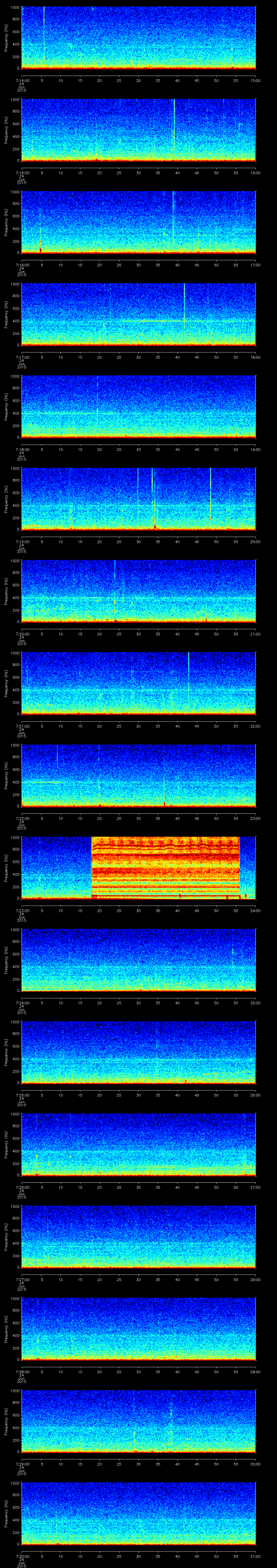Click the "21:00" end time label
Image resolution: width=277 pixels, height=1568 pixels.
coord(256,634)
